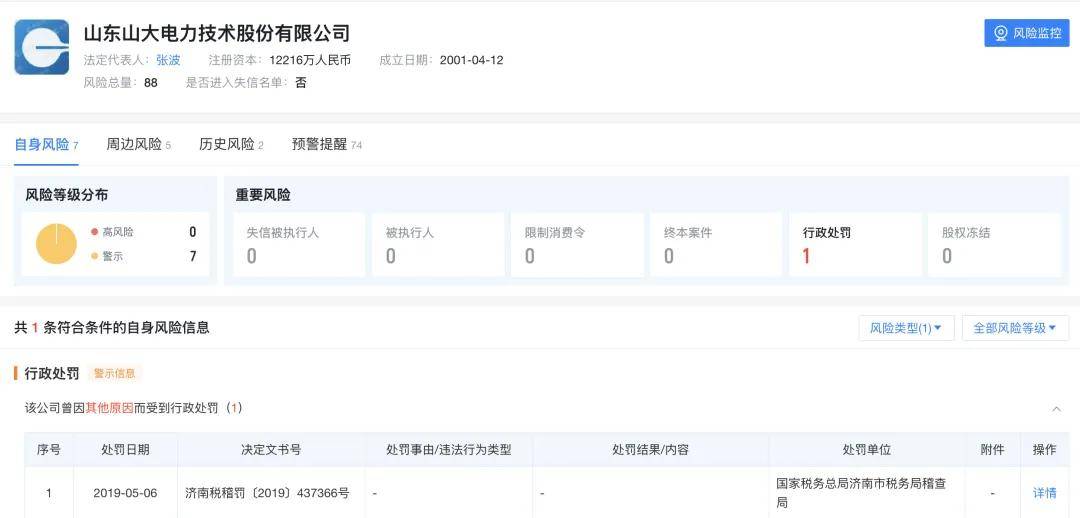The height and width of the screenshot is (518, 1080).
Task: Switch to 预警提醒 tab
Action: pos(326,145)
